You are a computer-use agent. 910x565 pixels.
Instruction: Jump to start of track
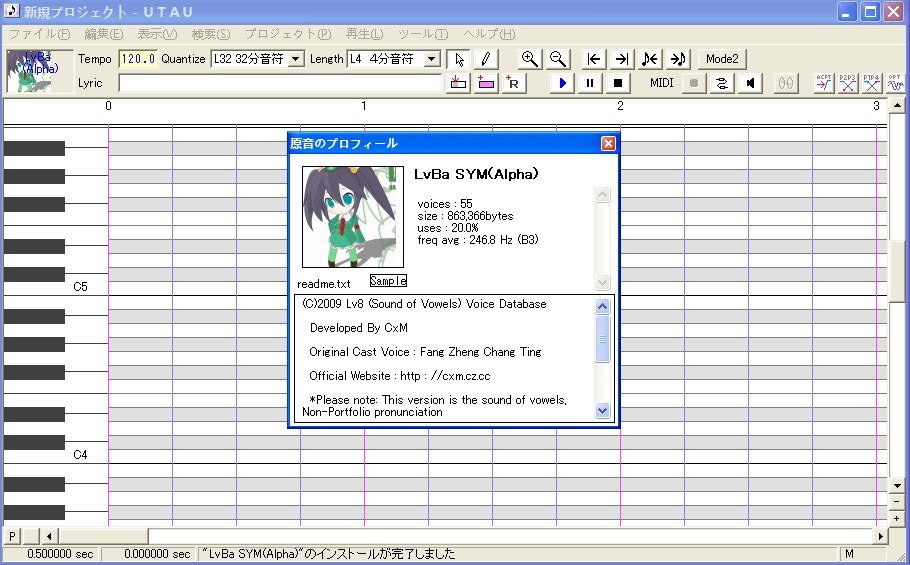coord(593,59)
